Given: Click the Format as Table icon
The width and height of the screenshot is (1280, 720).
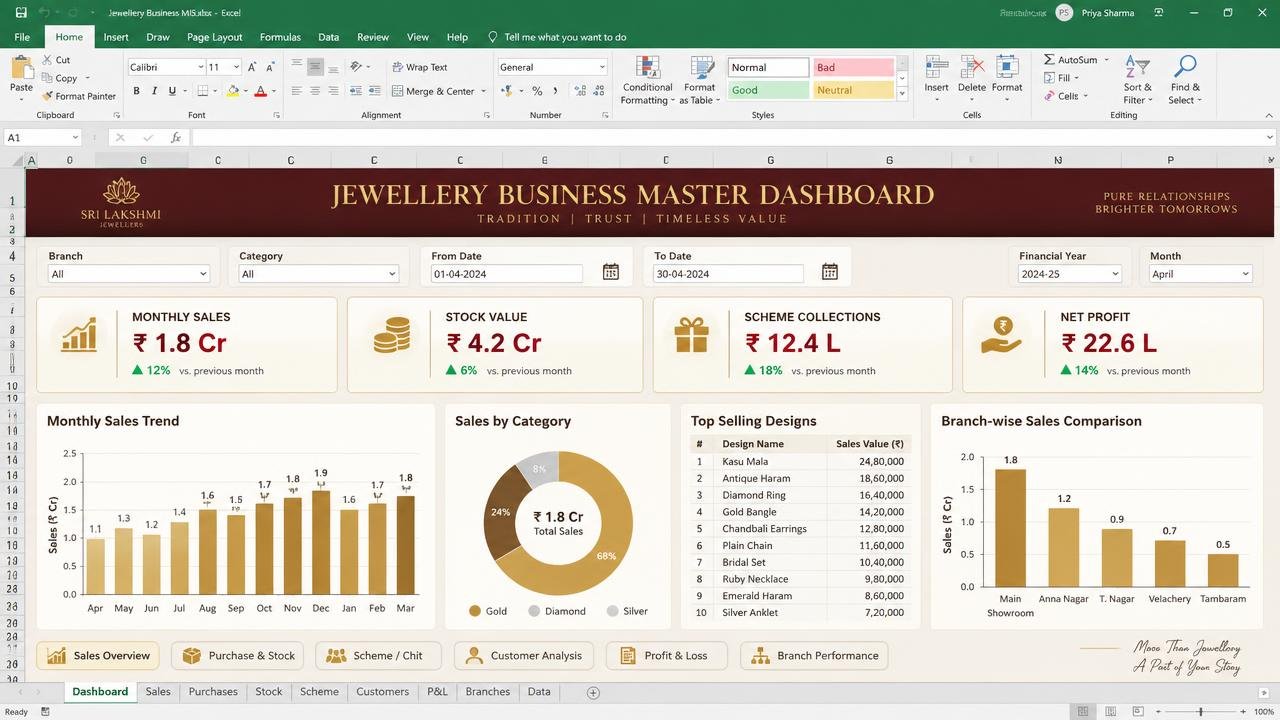Looking at the screenshot, I should pos(702,68).
